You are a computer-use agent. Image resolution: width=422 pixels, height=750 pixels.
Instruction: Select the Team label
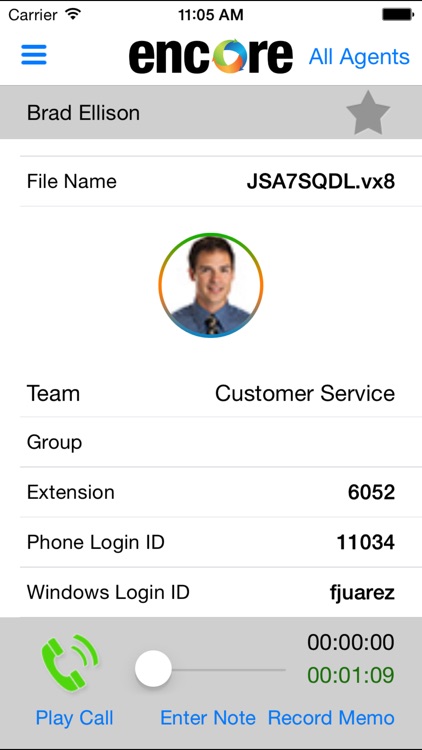[53, 394]
